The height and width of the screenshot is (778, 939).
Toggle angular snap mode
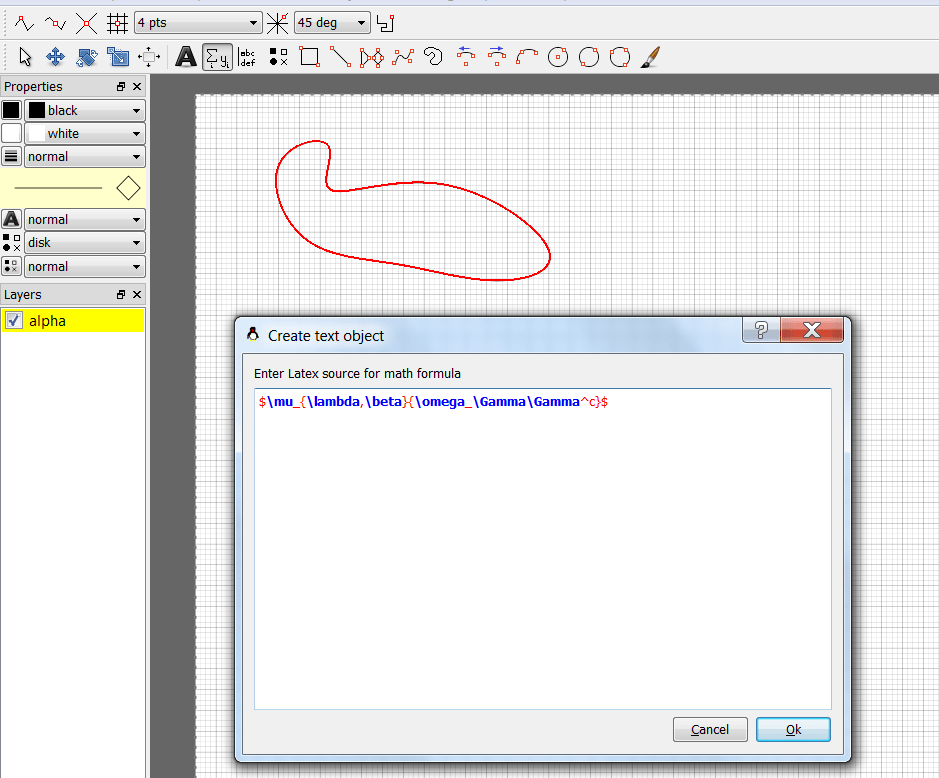277,22
